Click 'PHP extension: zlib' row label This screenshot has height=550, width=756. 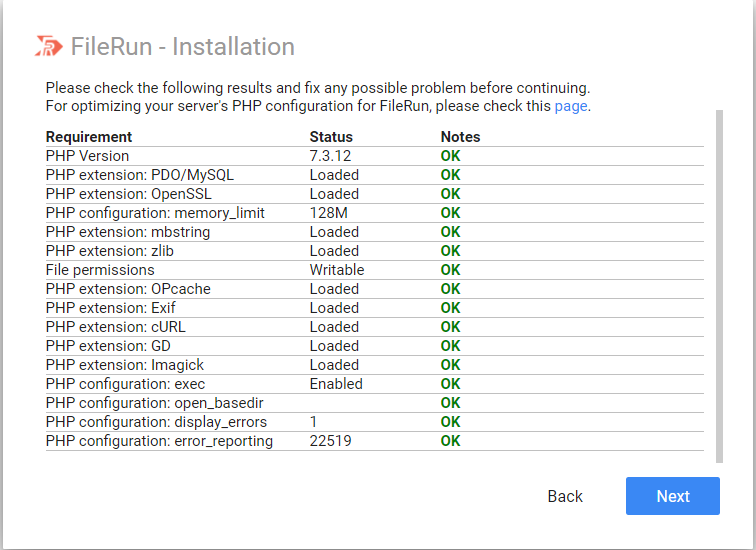[x=109, y=251]
